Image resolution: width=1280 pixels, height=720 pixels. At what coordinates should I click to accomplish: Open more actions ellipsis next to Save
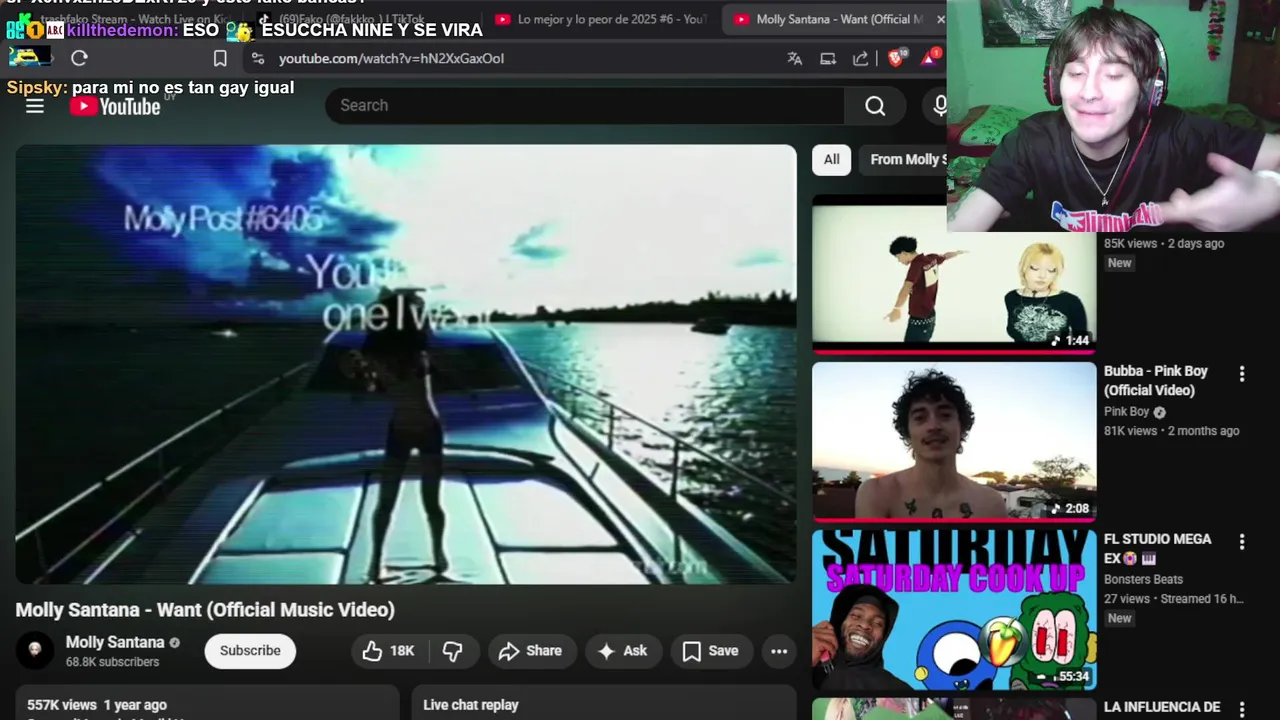tap(779, 651)
